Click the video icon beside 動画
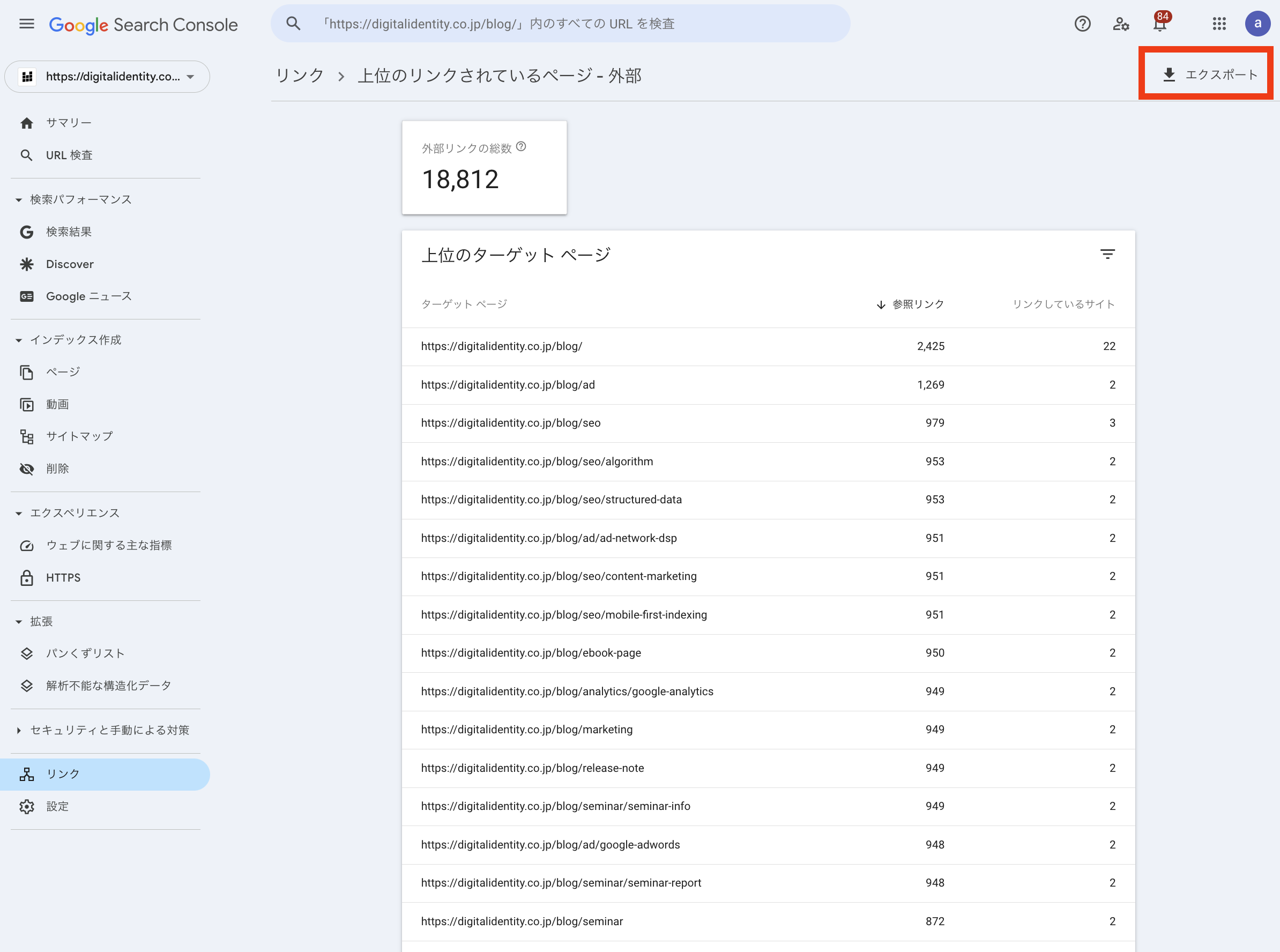Viewport: 1280px width, 952px height. (26, 405)
